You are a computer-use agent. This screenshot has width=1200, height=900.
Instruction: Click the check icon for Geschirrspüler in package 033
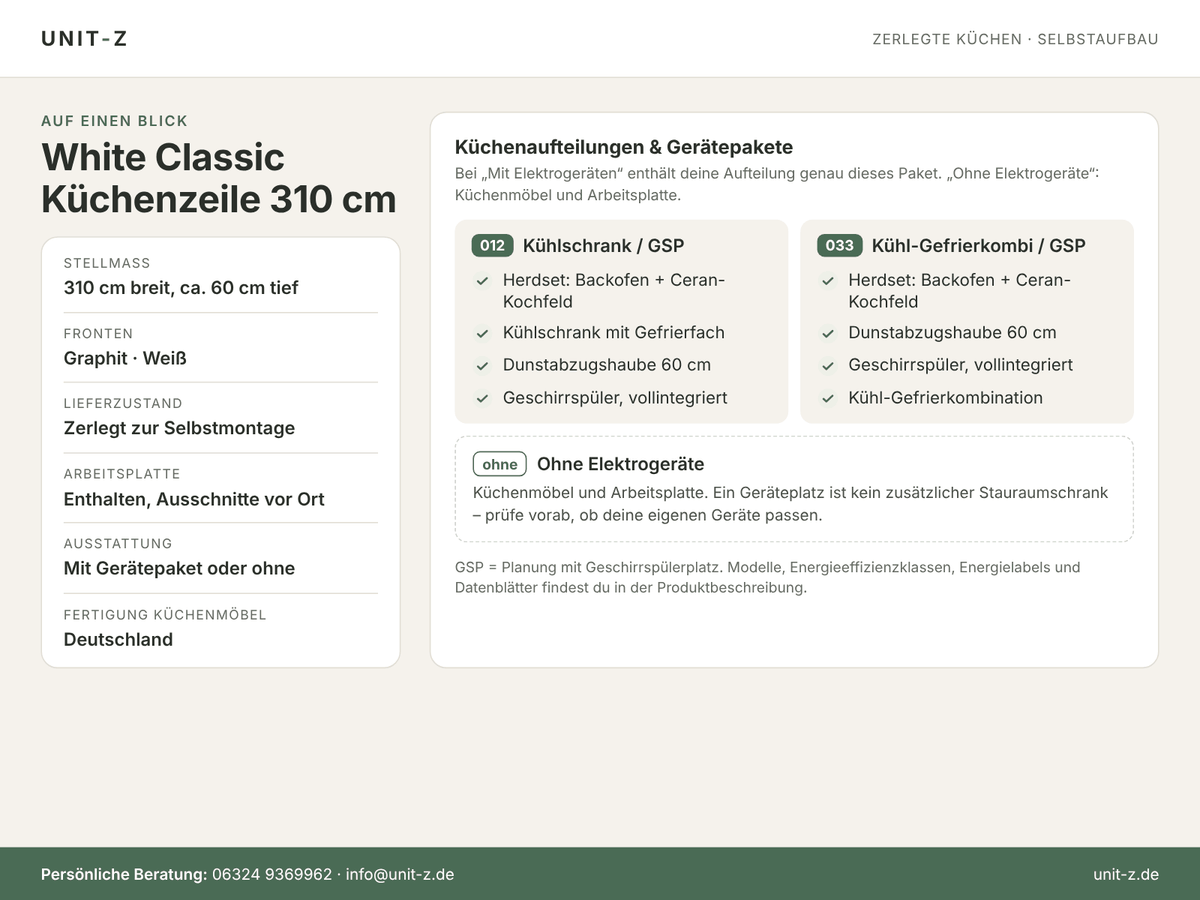click(828, 366)
